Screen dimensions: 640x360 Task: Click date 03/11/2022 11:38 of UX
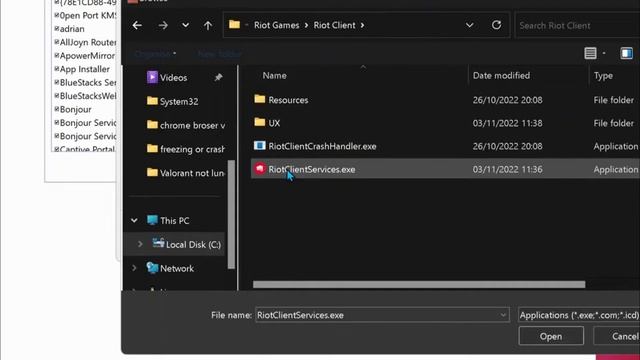507,123
